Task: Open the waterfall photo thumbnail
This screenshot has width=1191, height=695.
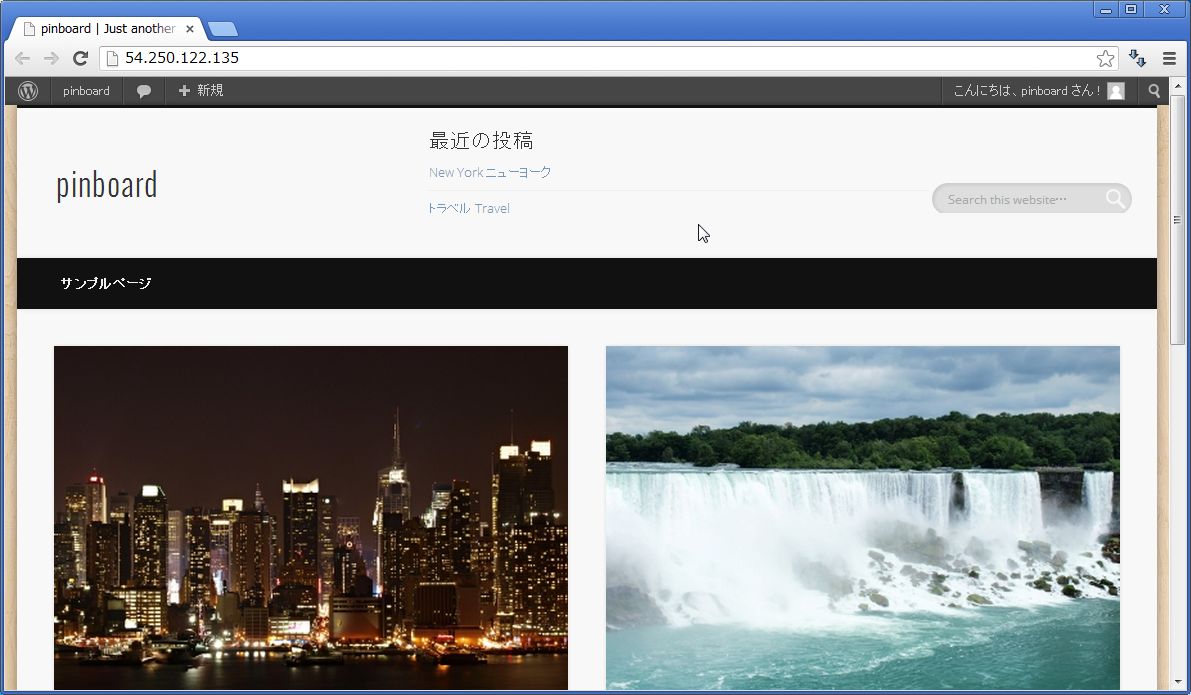Action: pyautogui.click(x=862, y=518)
